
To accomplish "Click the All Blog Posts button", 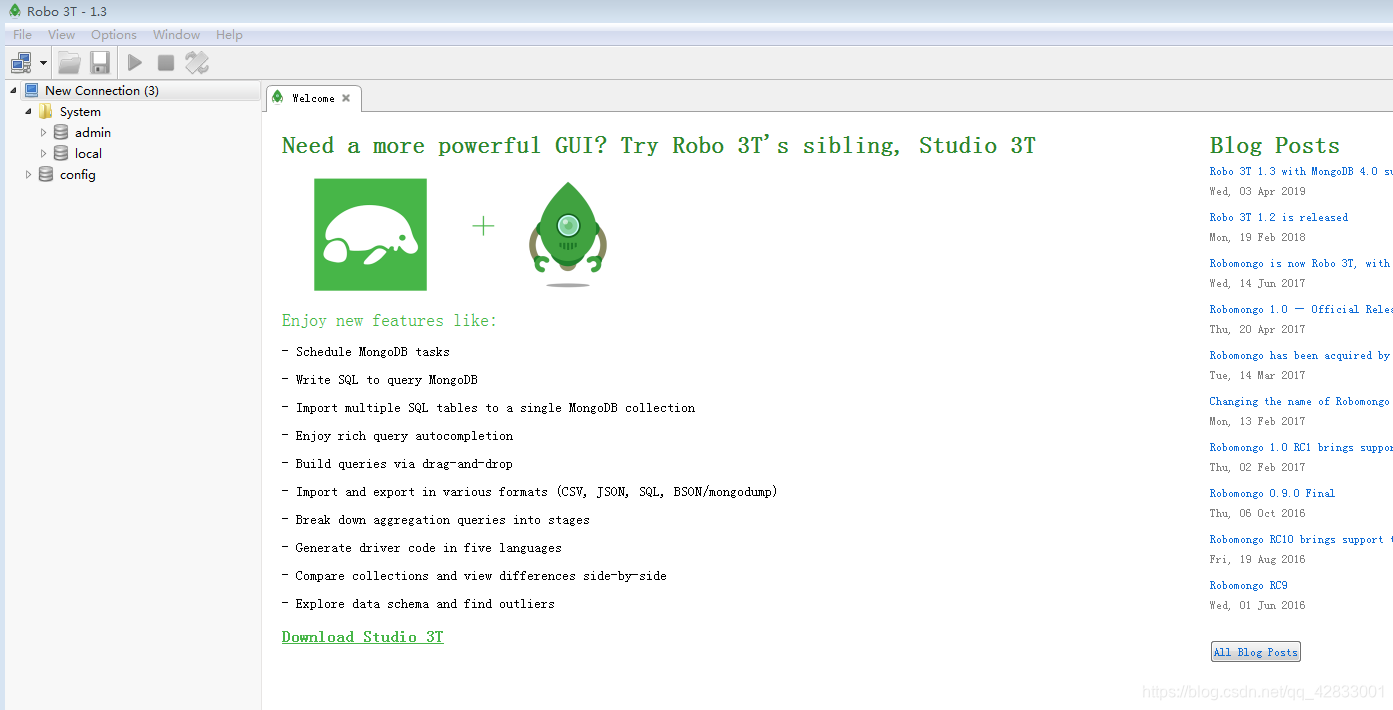I will coord(1255,652).
